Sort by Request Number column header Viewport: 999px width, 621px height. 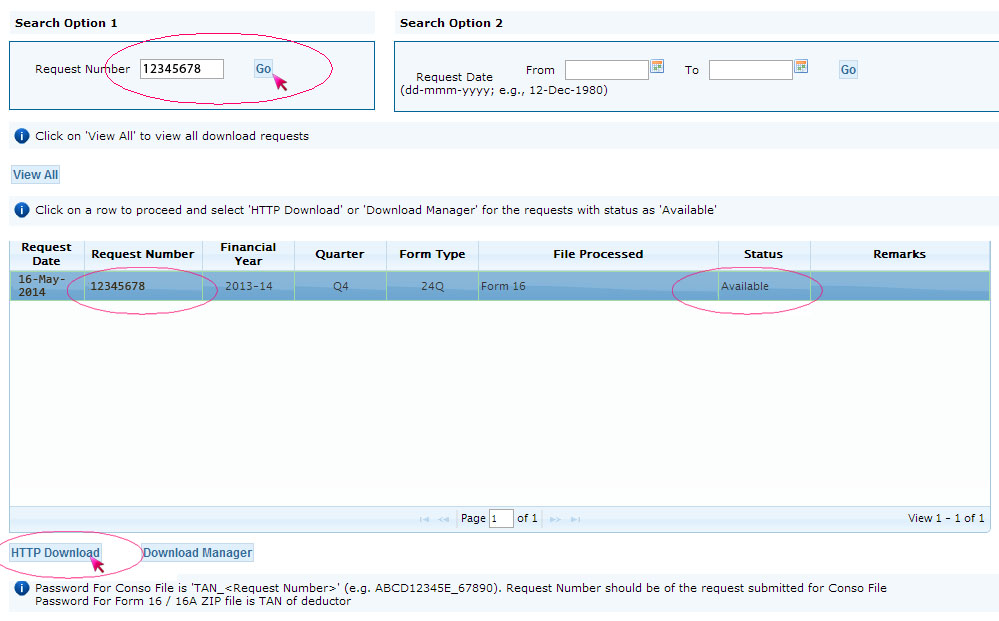click(x=143, y=254)
